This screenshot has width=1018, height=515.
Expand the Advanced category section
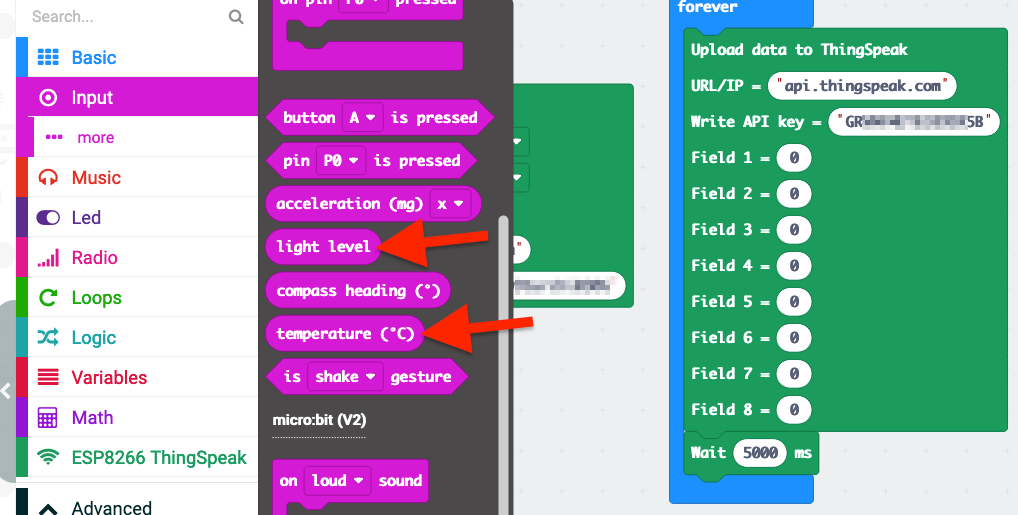coord(111,508)
